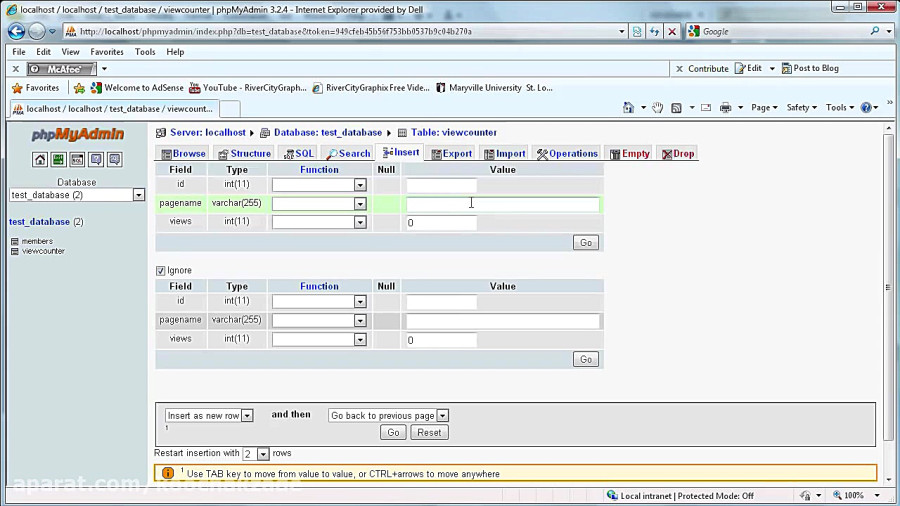This screenshot has height=506, width=900.
Task: Click the members table icon in sidebar
Action: point(14,242)
